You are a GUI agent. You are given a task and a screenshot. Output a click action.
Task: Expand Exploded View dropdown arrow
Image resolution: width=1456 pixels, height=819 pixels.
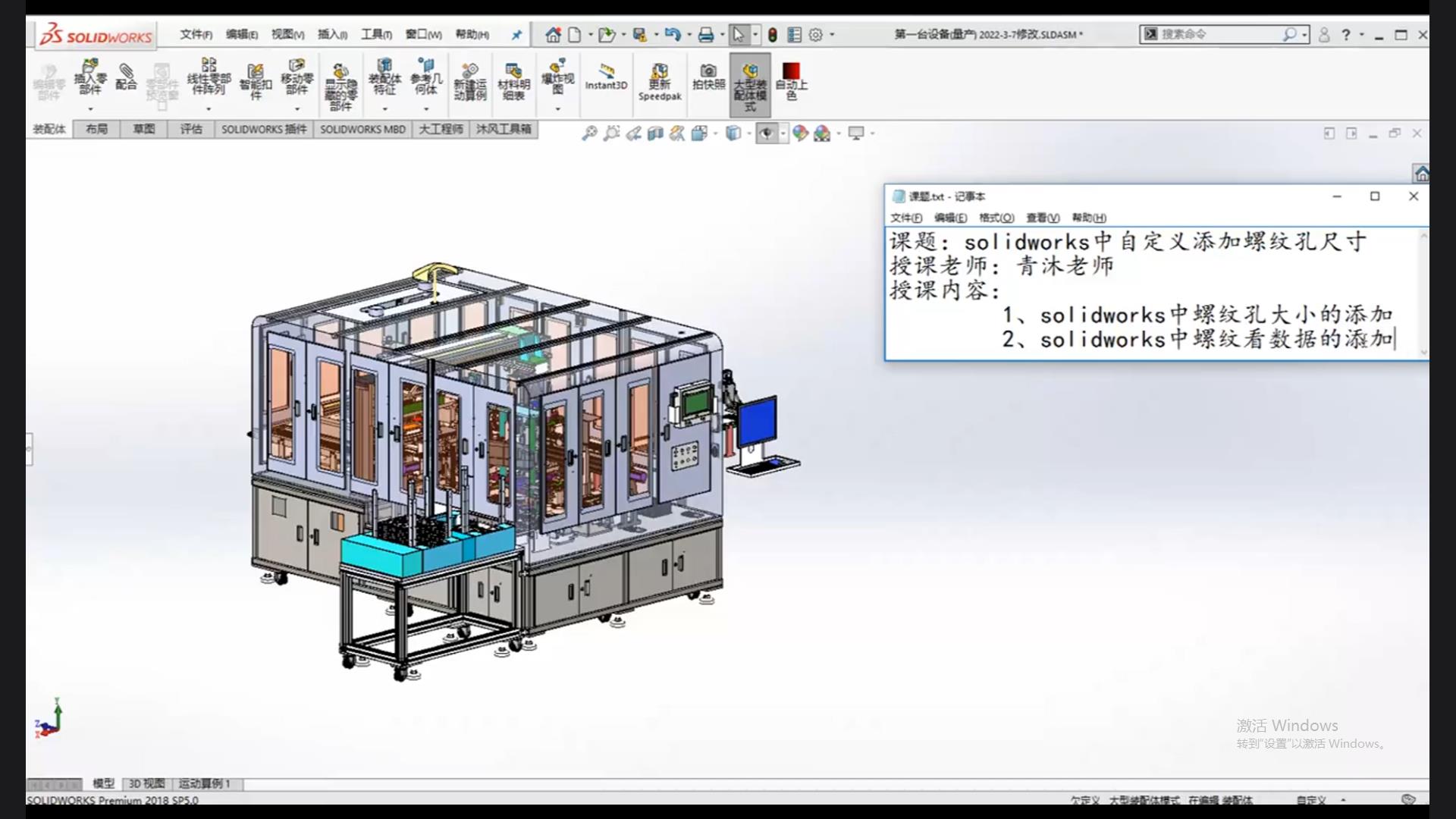tap(557, 109)
